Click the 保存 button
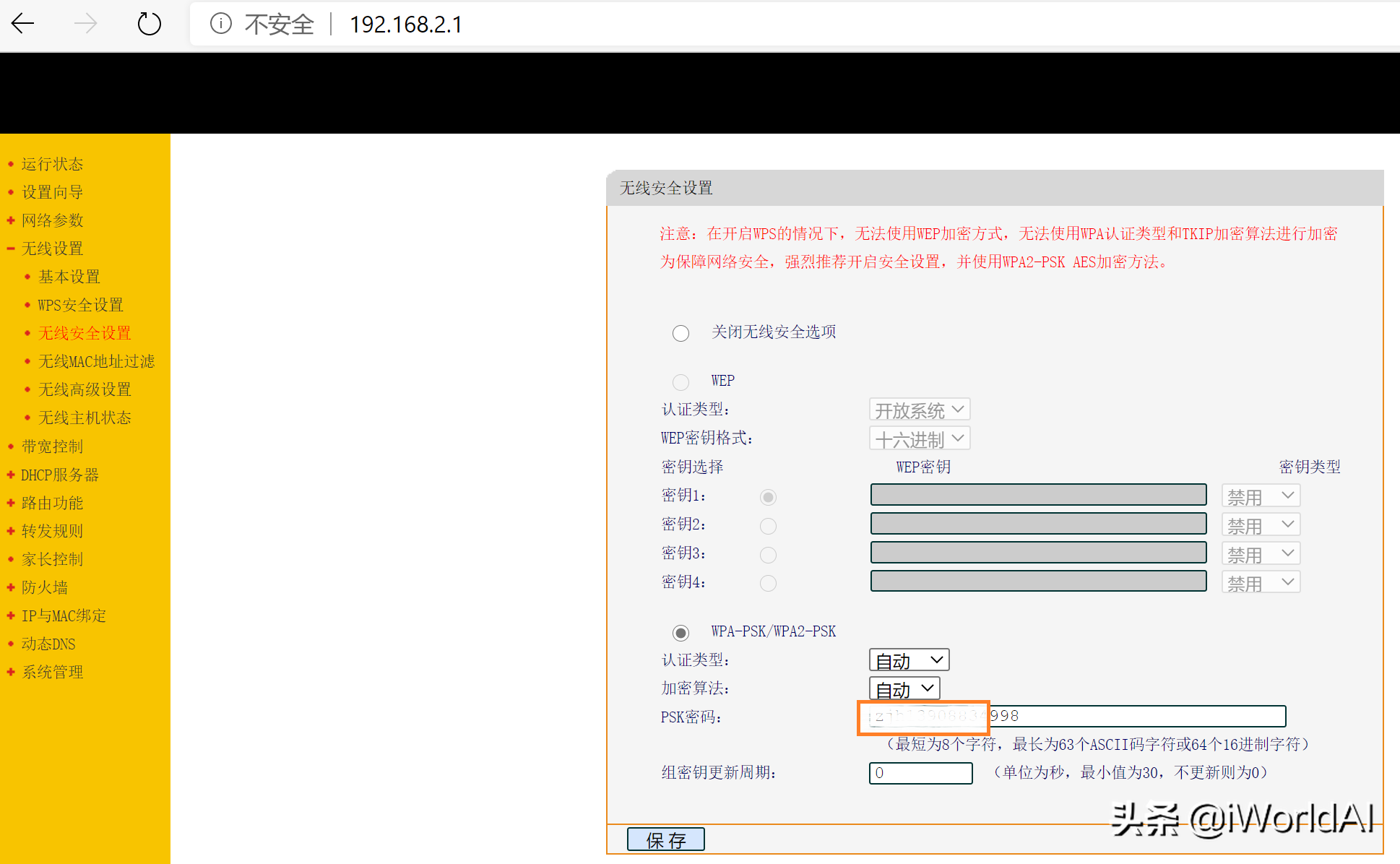 665,839
